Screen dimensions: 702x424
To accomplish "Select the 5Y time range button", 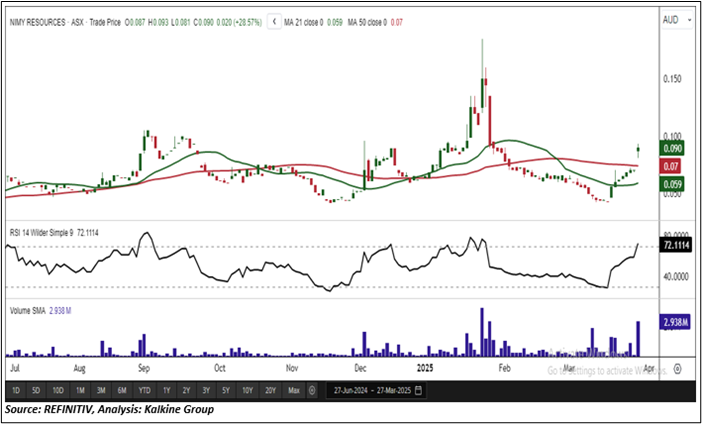I will pyautogui.click(x=226, y=390).
